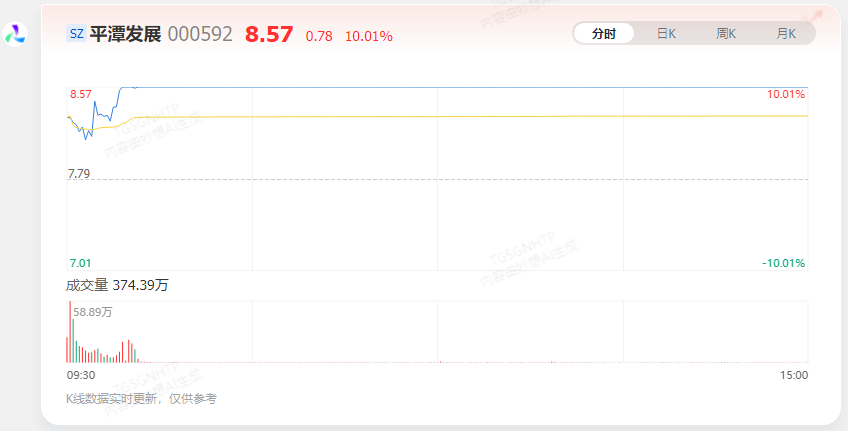Click the colorful assistant logo icon
848x431 pixels.
[x=15, y=34]
